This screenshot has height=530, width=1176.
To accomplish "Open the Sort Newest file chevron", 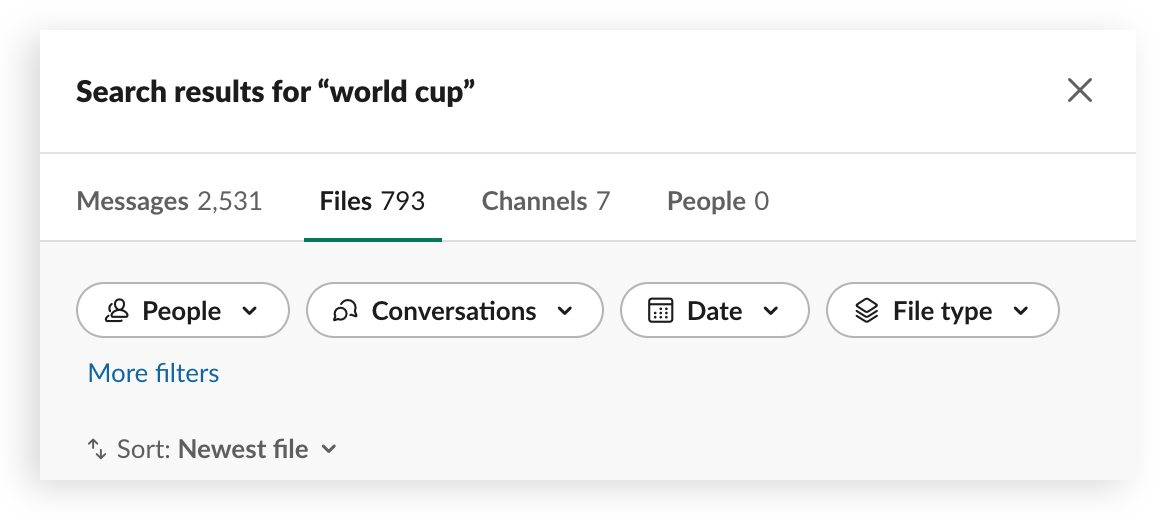I will [328, 450].
